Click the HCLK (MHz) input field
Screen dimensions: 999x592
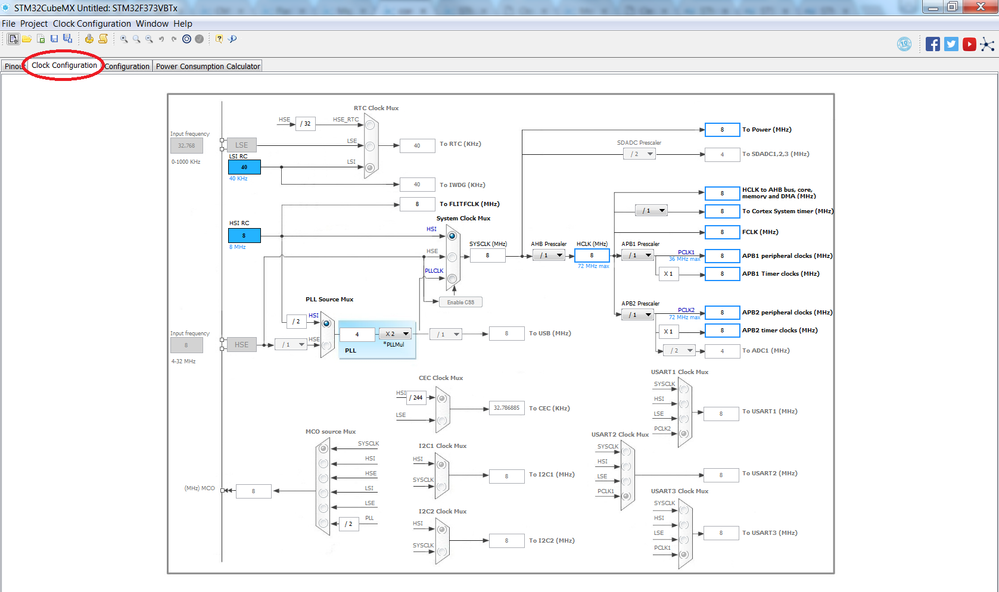[x=592, y=256]
